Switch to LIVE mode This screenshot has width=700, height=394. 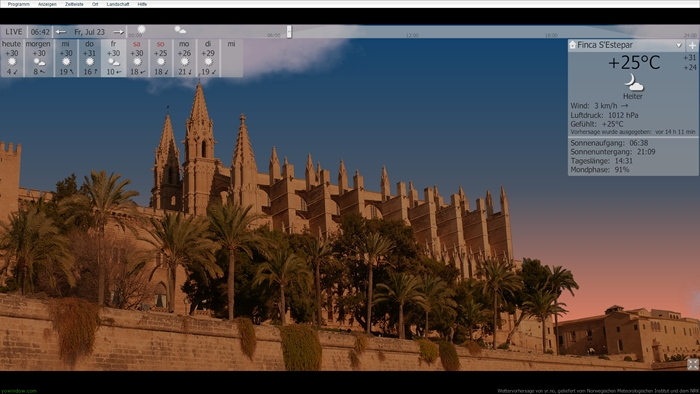[14, 32]
